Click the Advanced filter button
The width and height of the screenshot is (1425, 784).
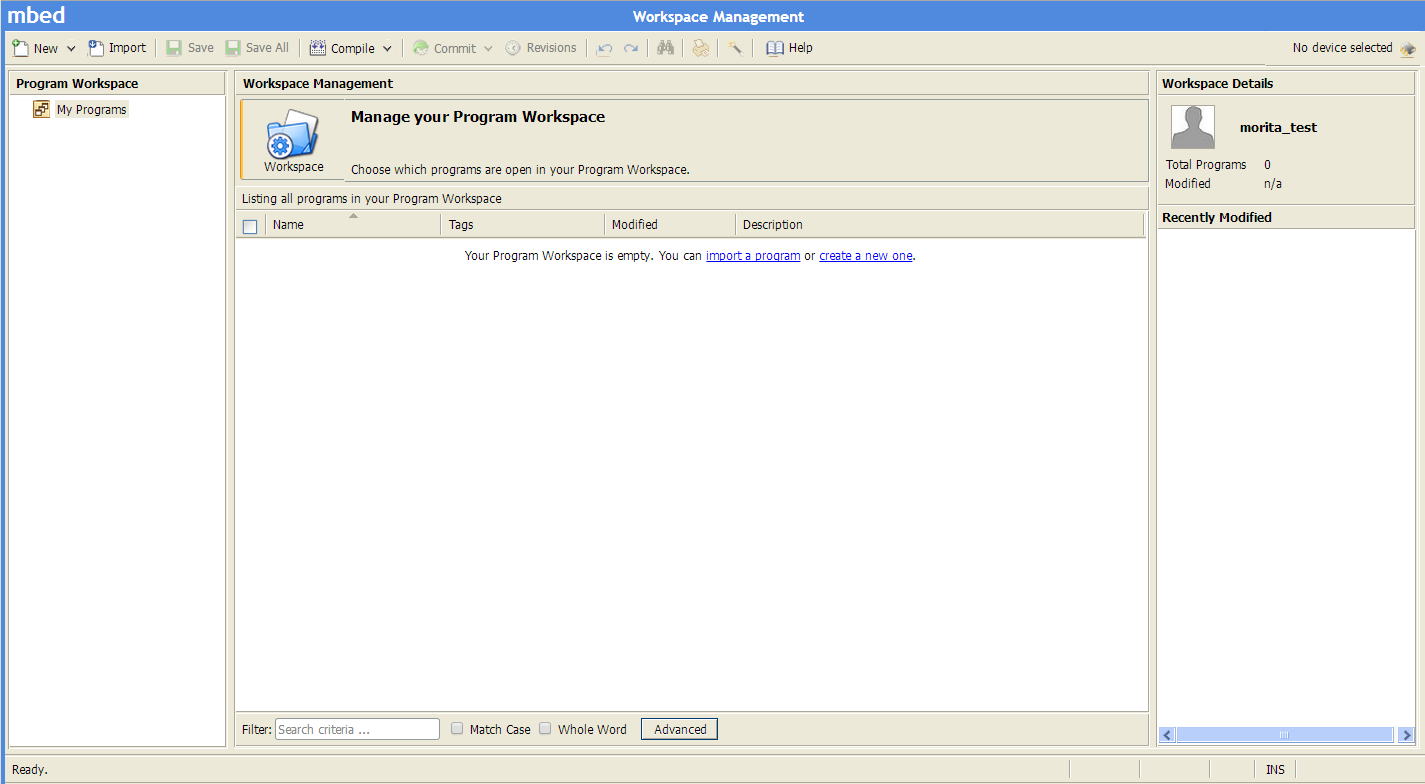click(x=679, y=729)
